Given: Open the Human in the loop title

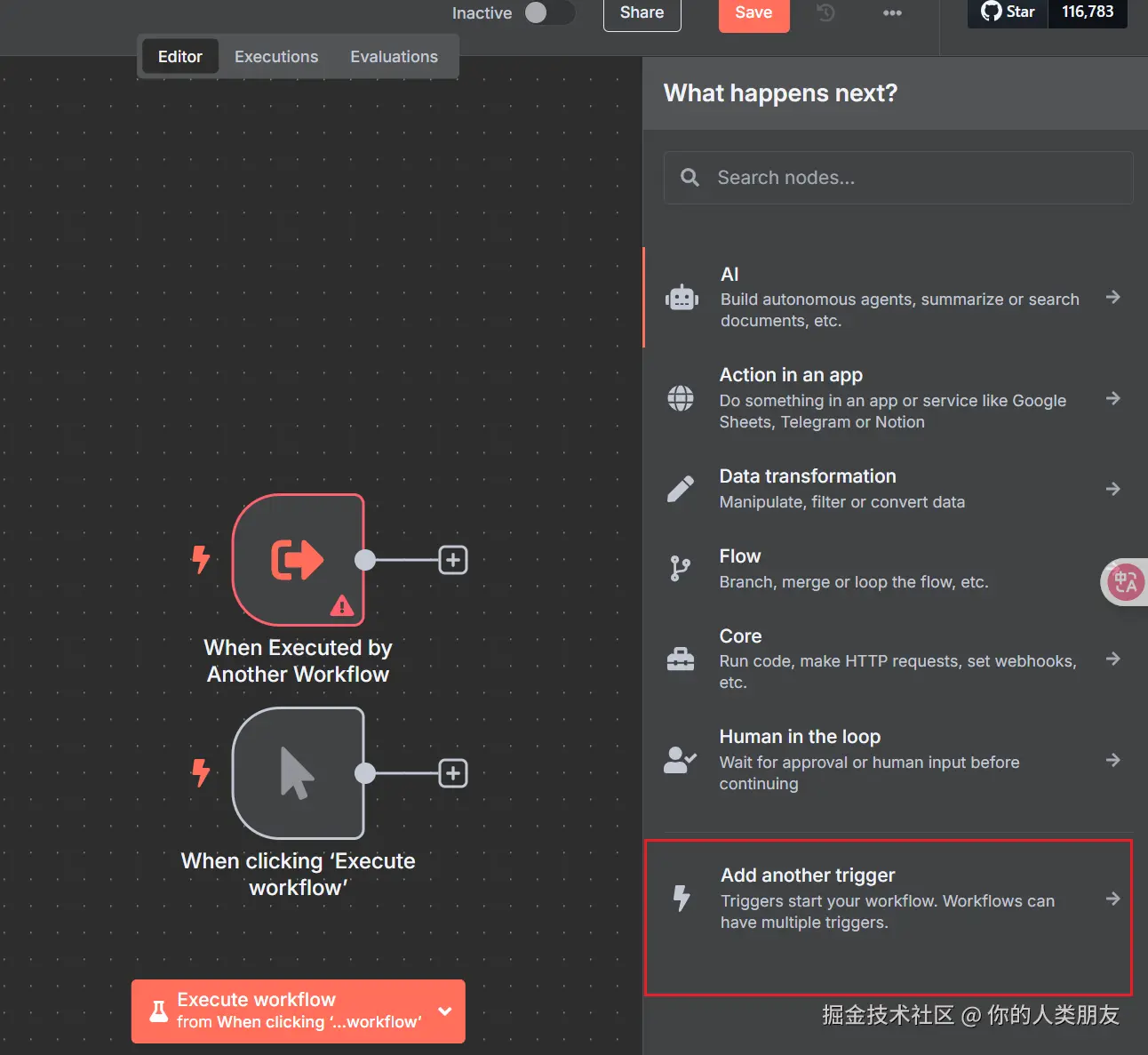Looking at the screenshot, I should [x=800, y=737].
